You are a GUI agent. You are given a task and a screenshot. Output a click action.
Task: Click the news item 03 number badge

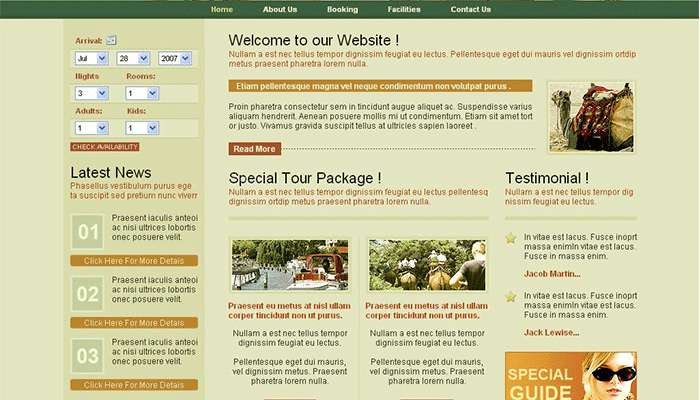pyautogui.click(x=88, y=357)
